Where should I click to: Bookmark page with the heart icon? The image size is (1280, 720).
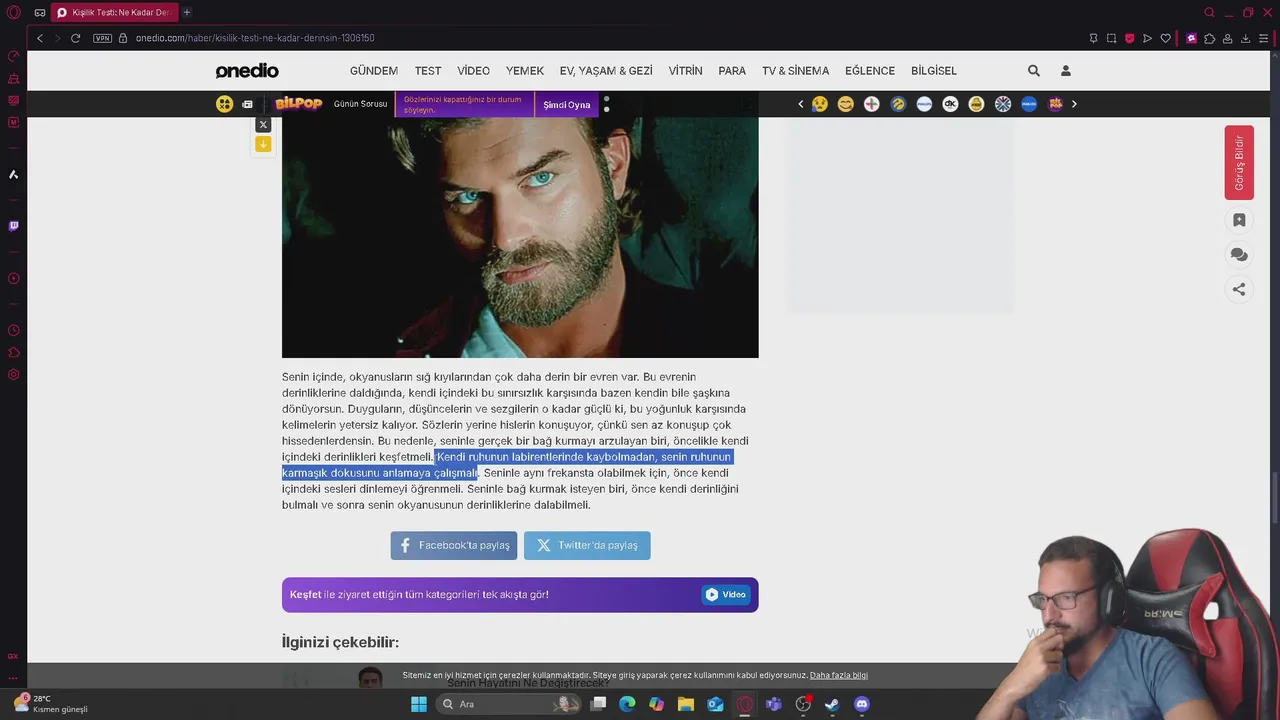1165,38
